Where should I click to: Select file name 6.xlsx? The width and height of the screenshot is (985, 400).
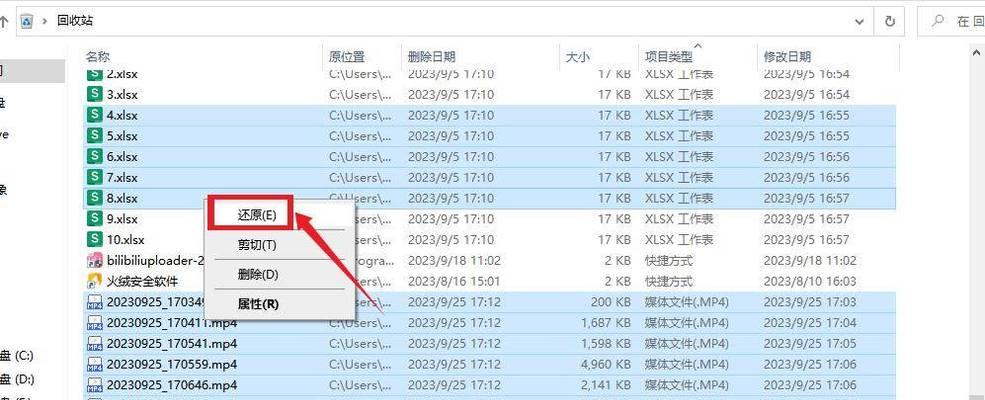(122, 157)
